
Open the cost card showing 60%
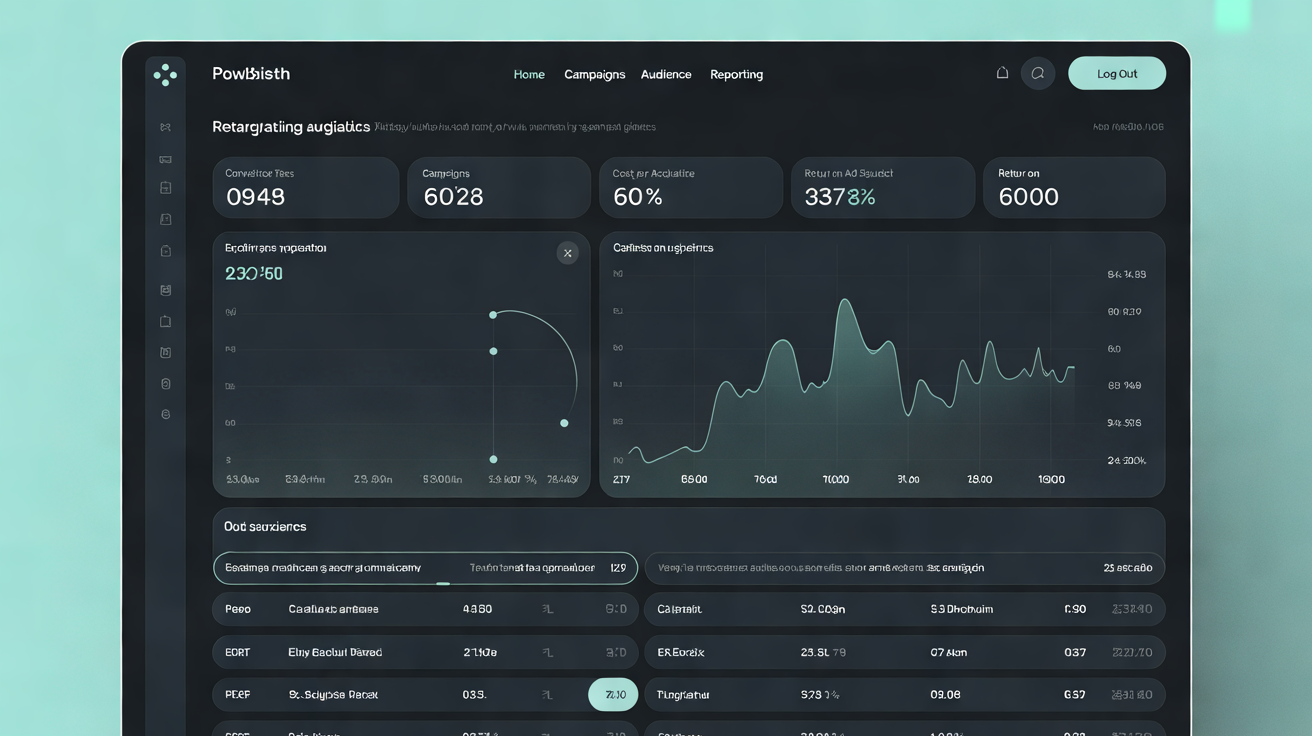691,187
